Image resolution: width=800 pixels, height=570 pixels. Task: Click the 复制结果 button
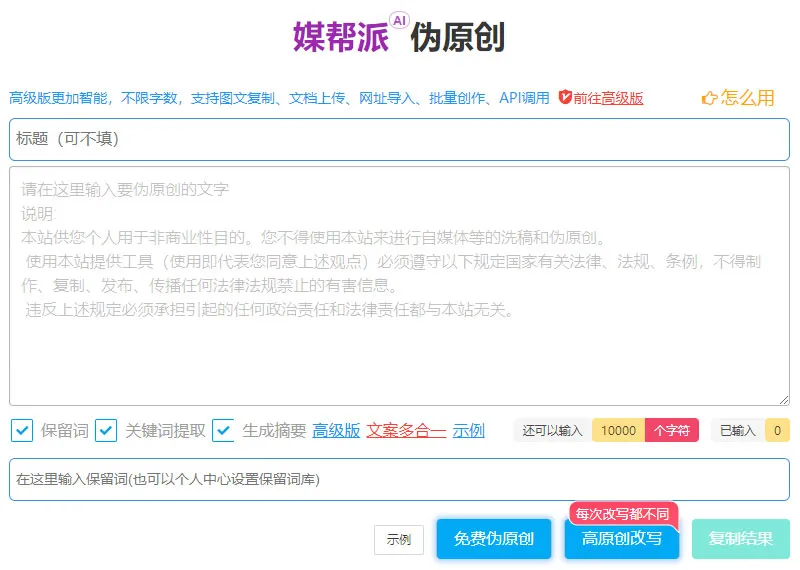coord(741,538)
